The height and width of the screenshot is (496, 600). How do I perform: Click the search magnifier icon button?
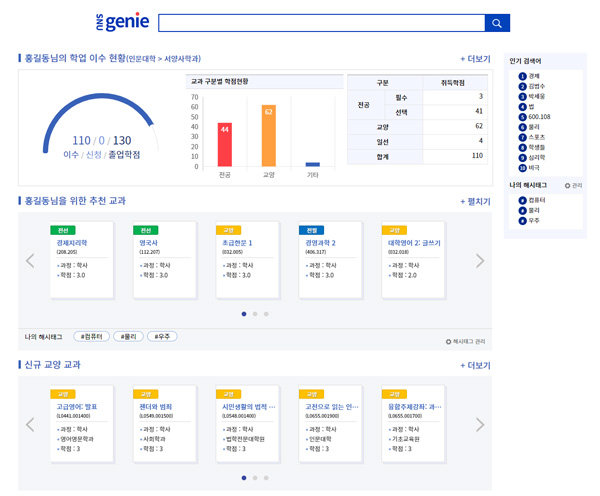click(x=497, y=23)
